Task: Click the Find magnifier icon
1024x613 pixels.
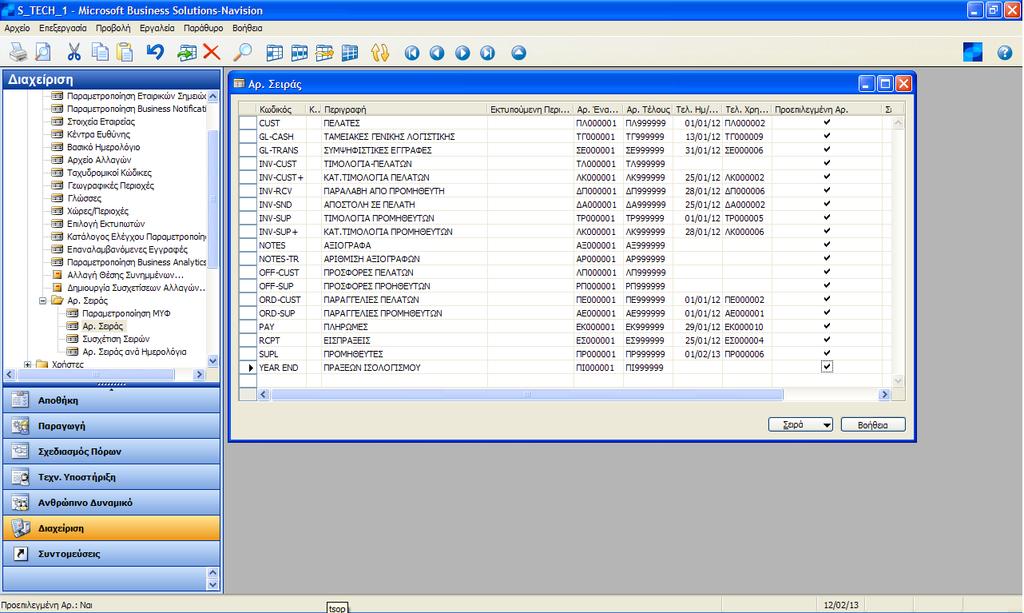Action: point(242,52)
